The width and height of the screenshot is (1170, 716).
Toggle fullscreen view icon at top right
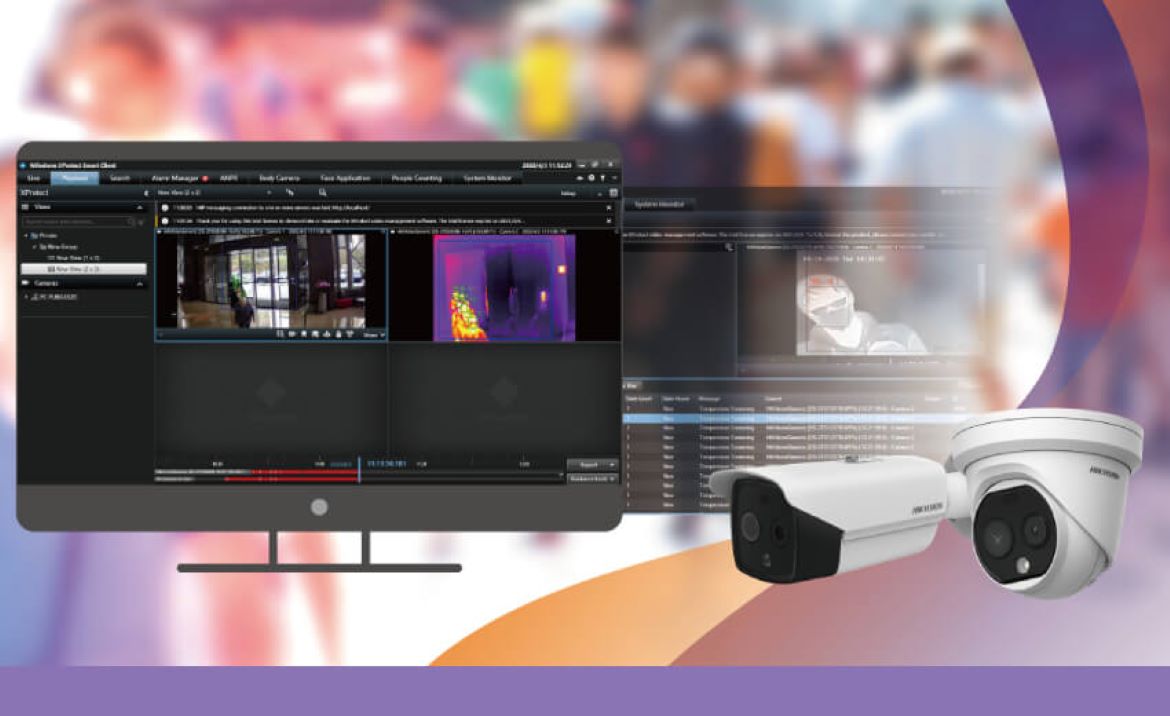click(x=613, y=192)
